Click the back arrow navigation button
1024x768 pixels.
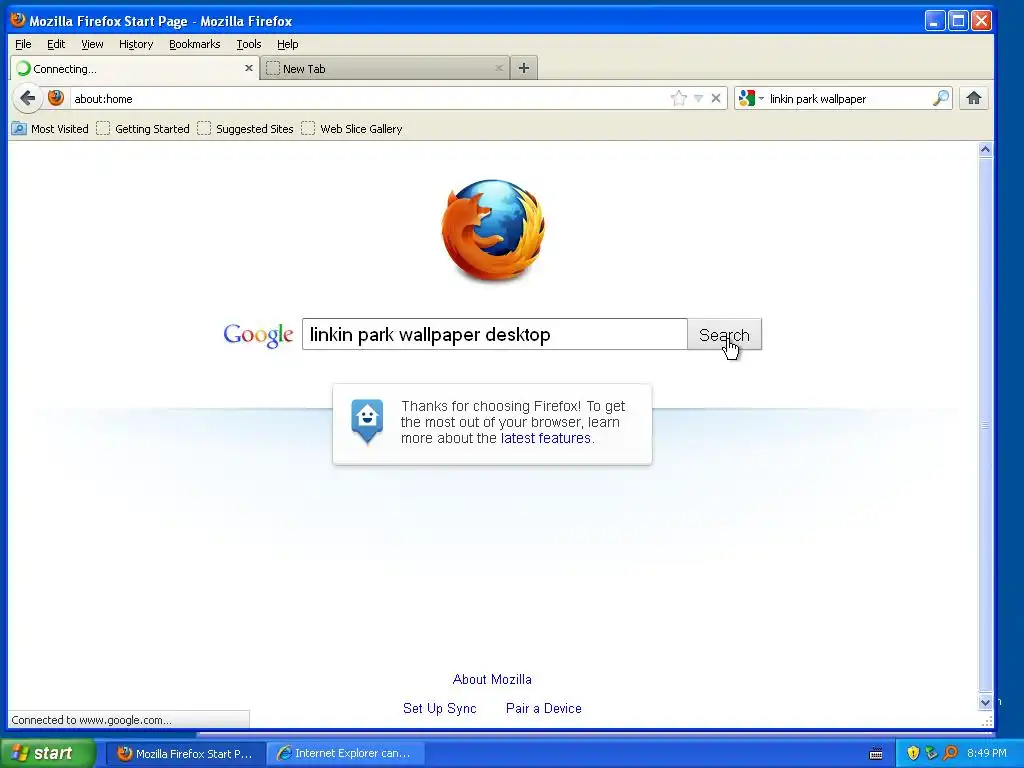[x=27, y=99]
